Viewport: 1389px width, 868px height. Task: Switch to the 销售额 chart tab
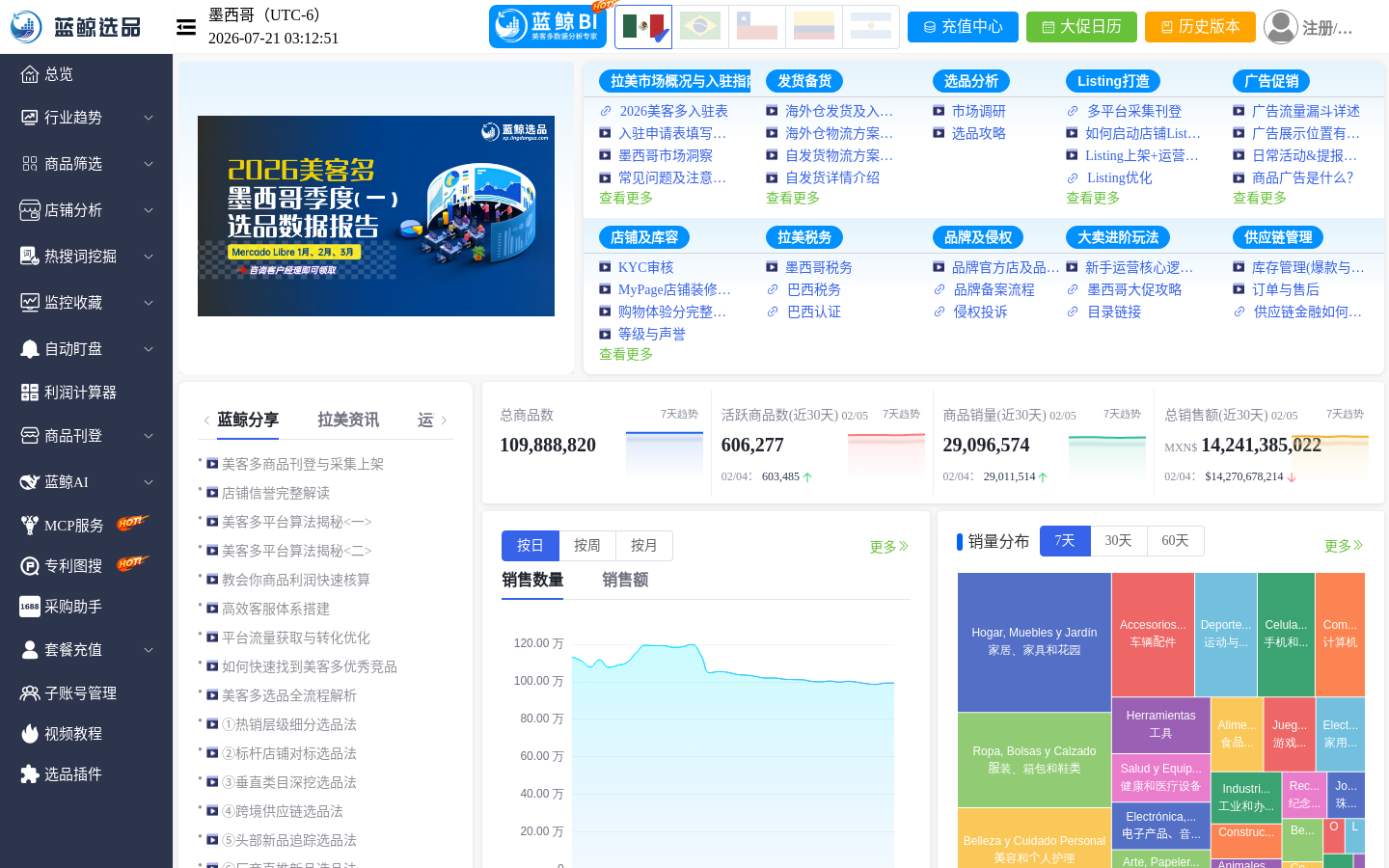625,580
